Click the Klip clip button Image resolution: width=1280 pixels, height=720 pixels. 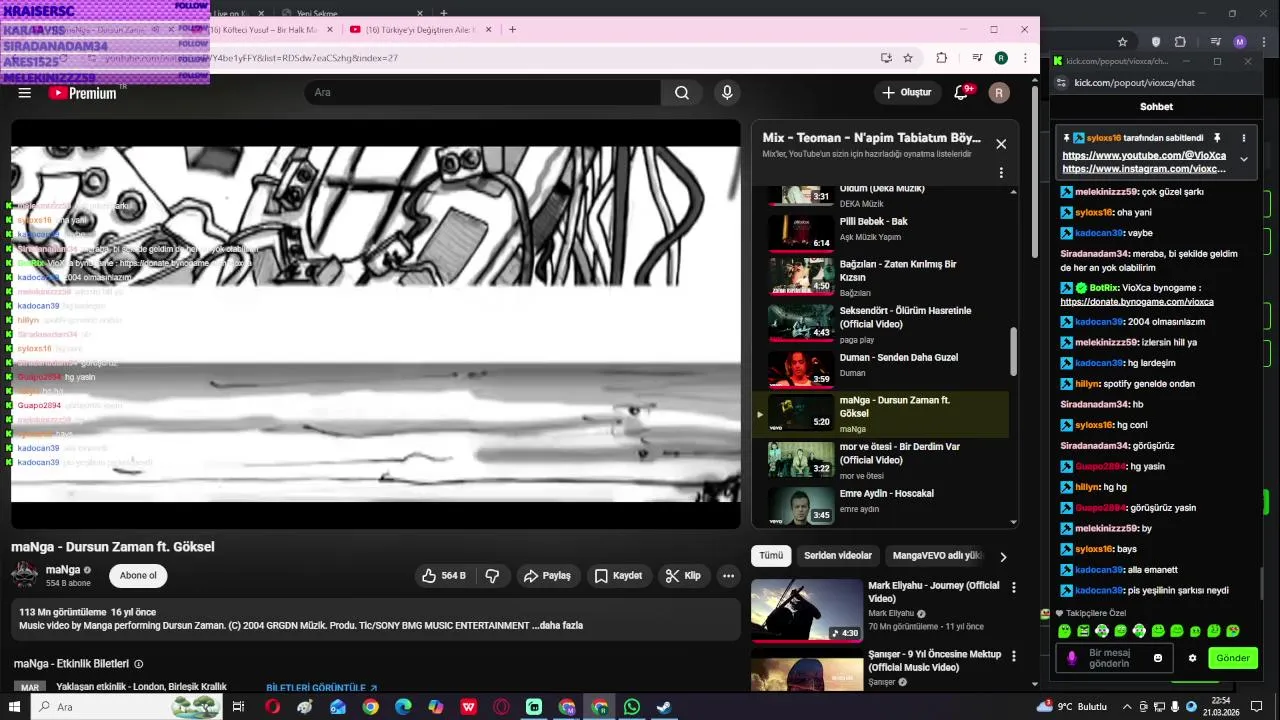(x=684, y=576)
